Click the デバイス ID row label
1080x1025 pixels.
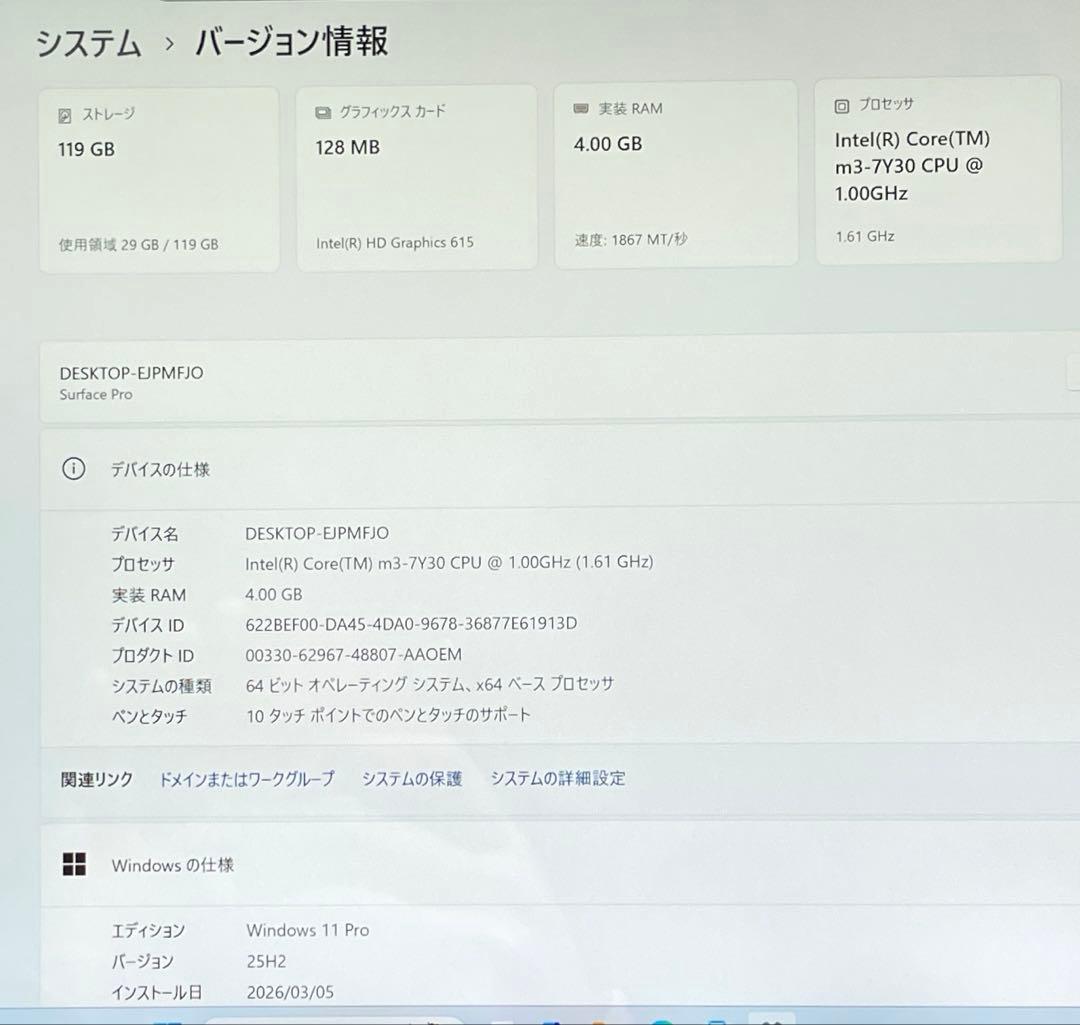[x=148, y=625]
